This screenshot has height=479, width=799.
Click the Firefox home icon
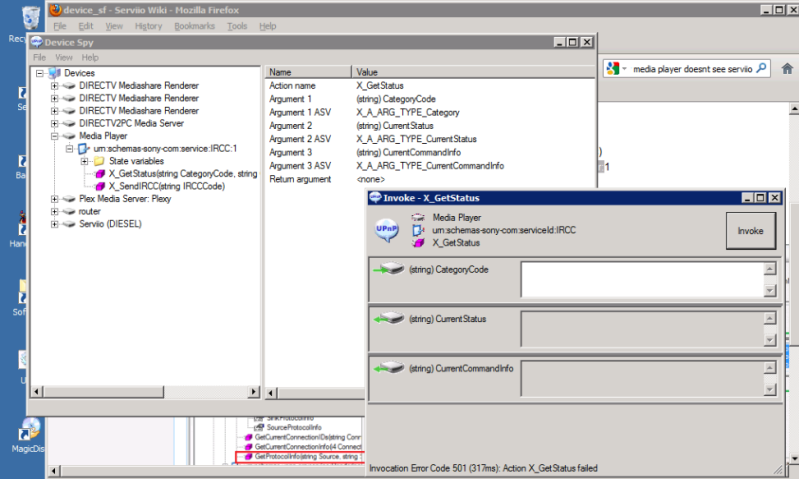pos(787,68)
